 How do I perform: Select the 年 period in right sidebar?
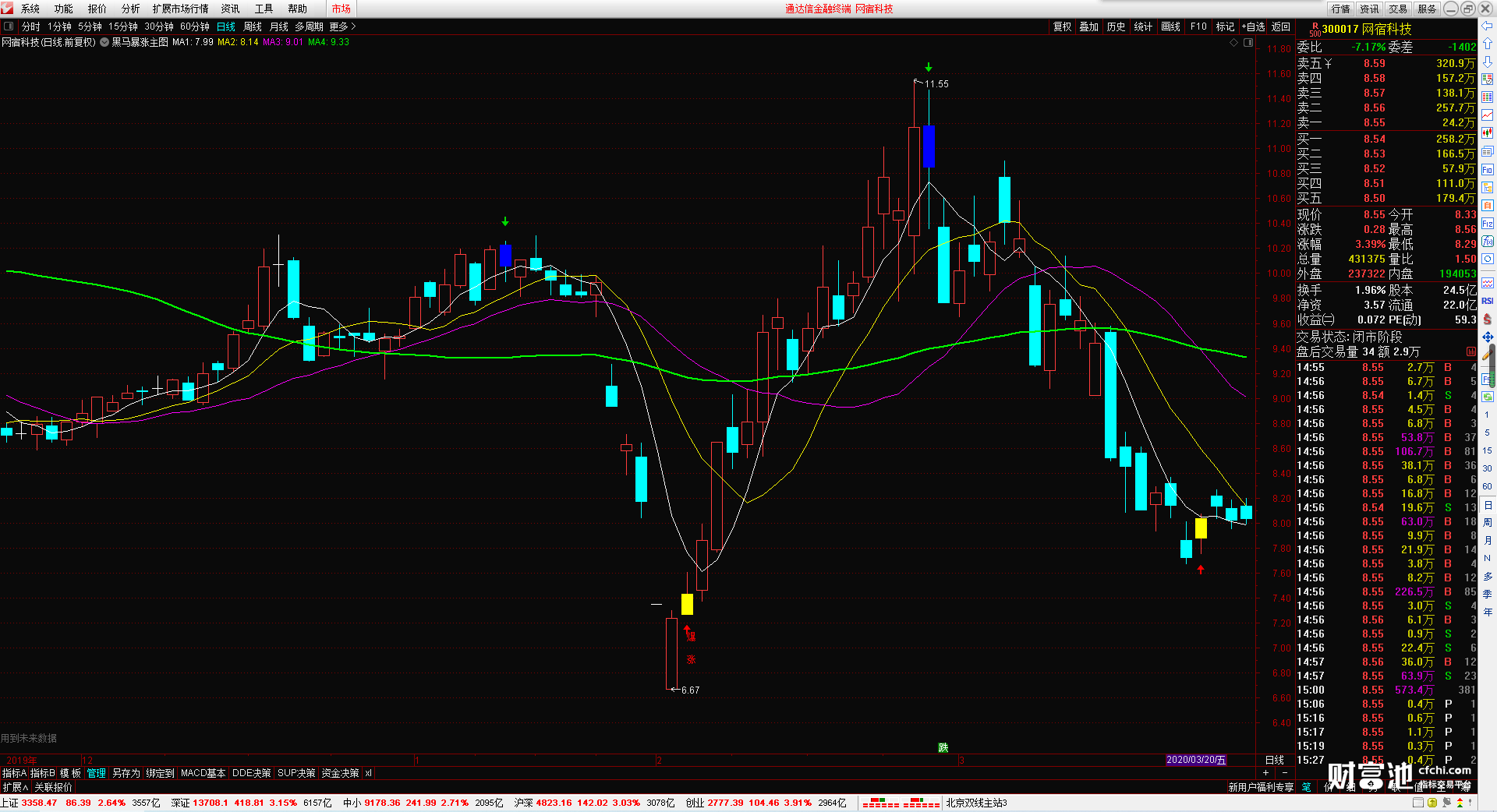click(1488, 612)
